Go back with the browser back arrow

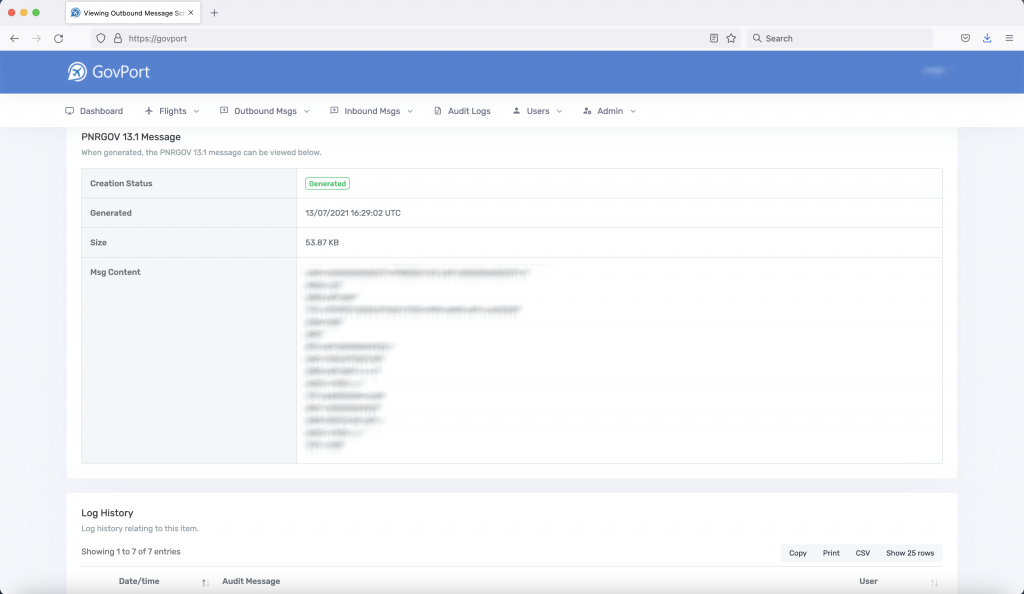[14, 38]
